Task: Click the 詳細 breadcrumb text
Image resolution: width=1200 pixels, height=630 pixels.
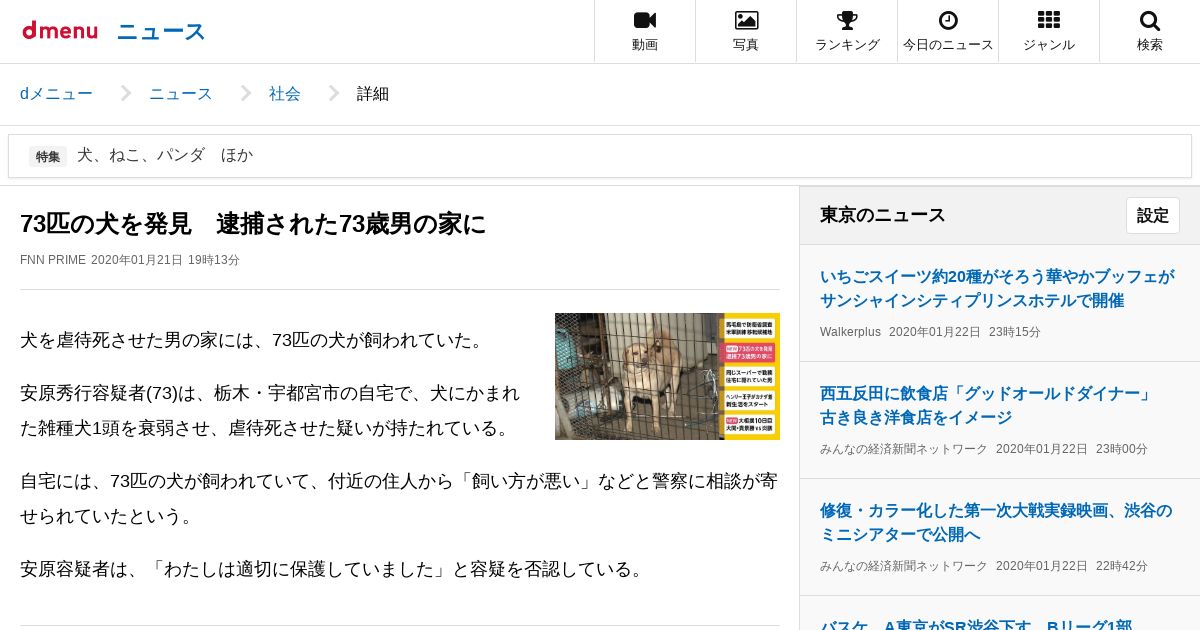Action: pos(373,94)
